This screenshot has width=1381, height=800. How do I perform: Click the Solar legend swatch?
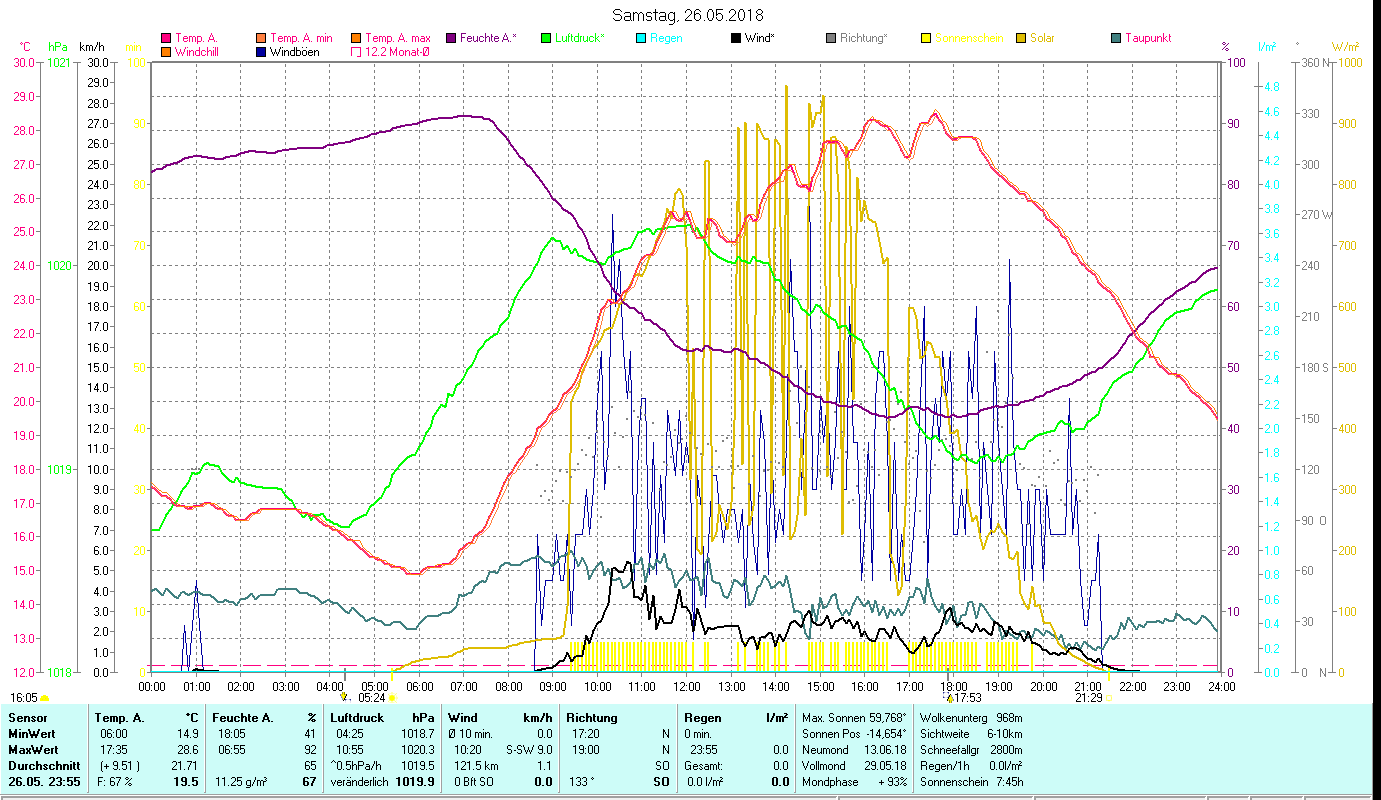(1021, 38)
